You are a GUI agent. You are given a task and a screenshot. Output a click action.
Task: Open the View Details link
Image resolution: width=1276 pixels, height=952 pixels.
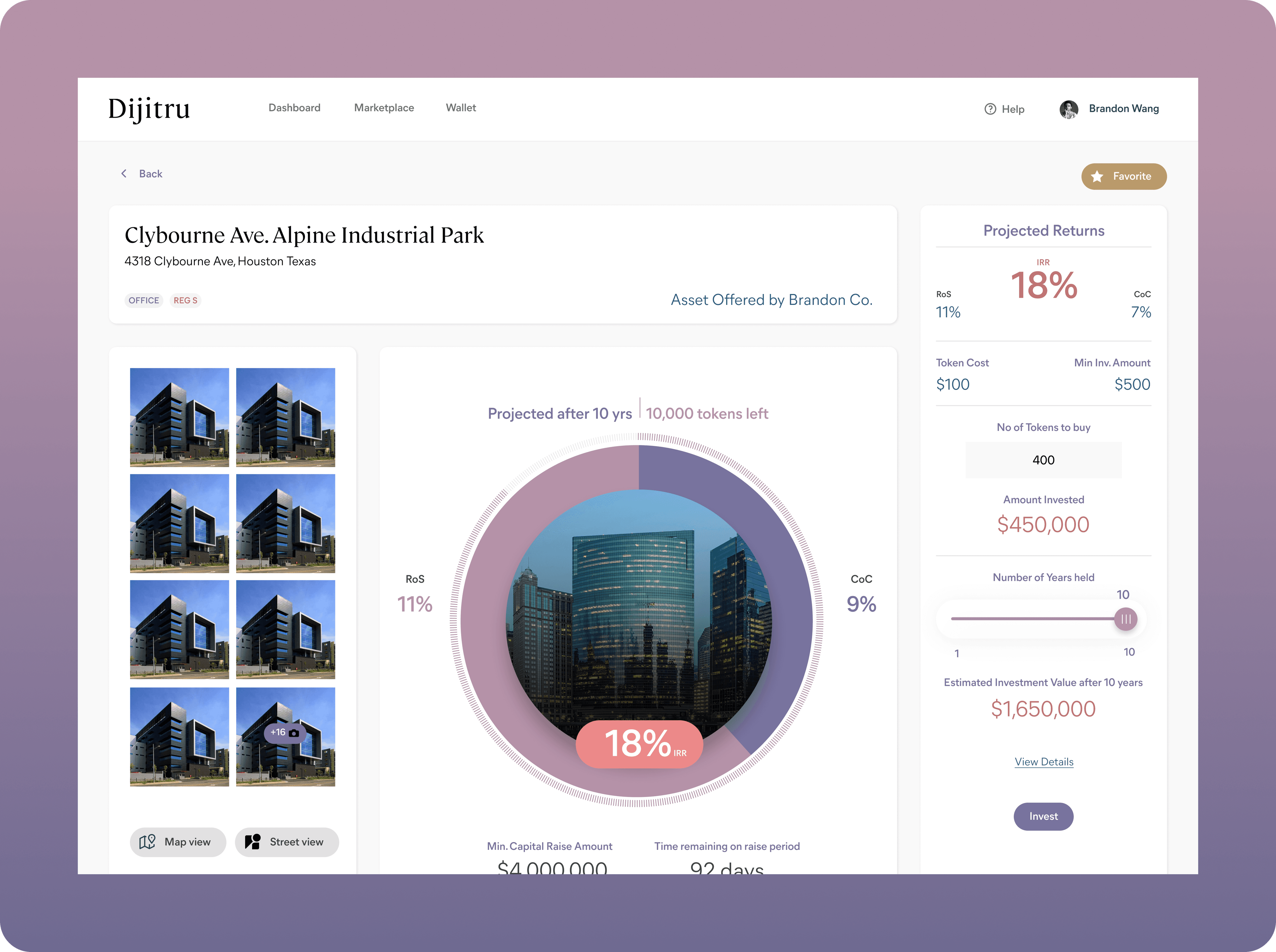(x=1044, y=762)
